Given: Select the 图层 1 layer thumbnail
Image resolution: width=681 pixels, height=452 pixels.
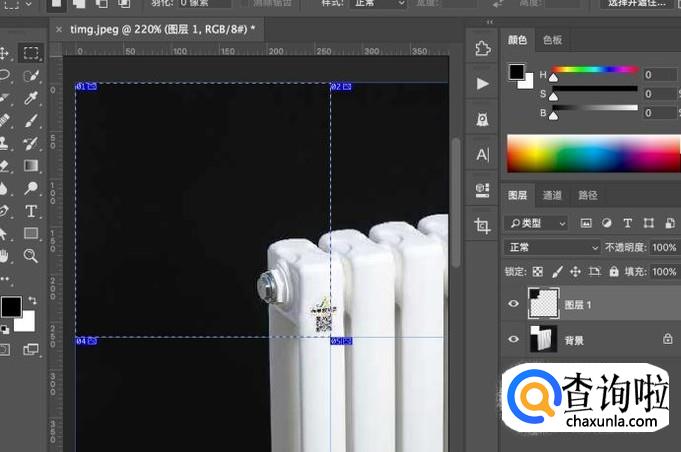Looking at the screenshot, I should coord(542,304).
